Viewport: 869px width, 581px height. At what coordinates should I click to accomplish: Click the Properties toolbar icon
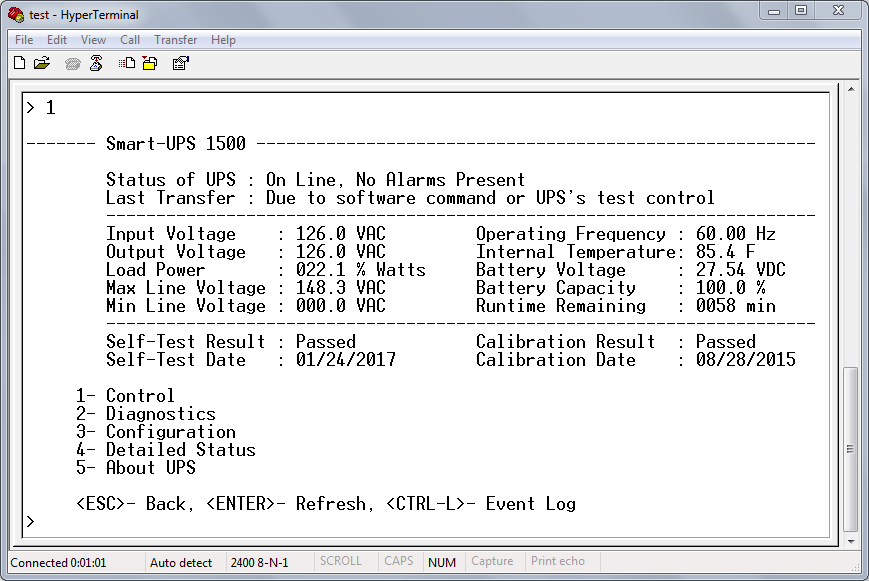click(x=181, y=63)
